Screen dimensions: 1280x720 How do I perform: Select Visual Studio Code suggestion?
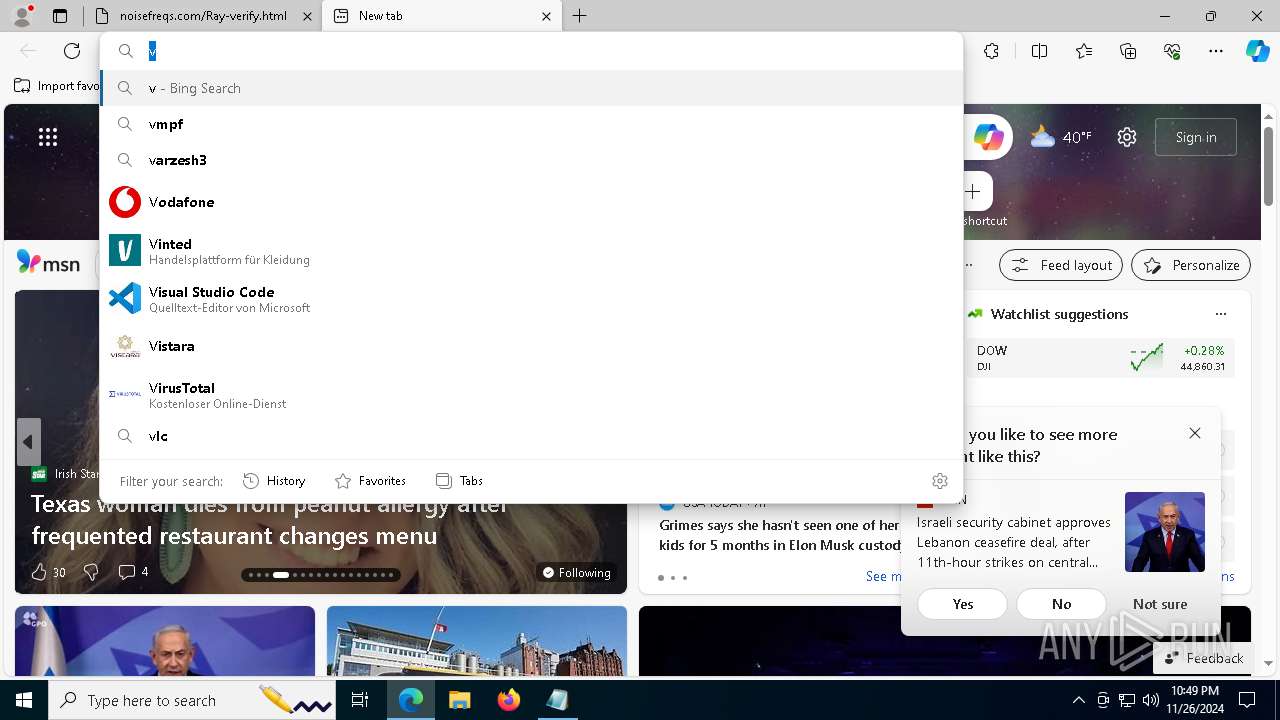tap(531, 298)
